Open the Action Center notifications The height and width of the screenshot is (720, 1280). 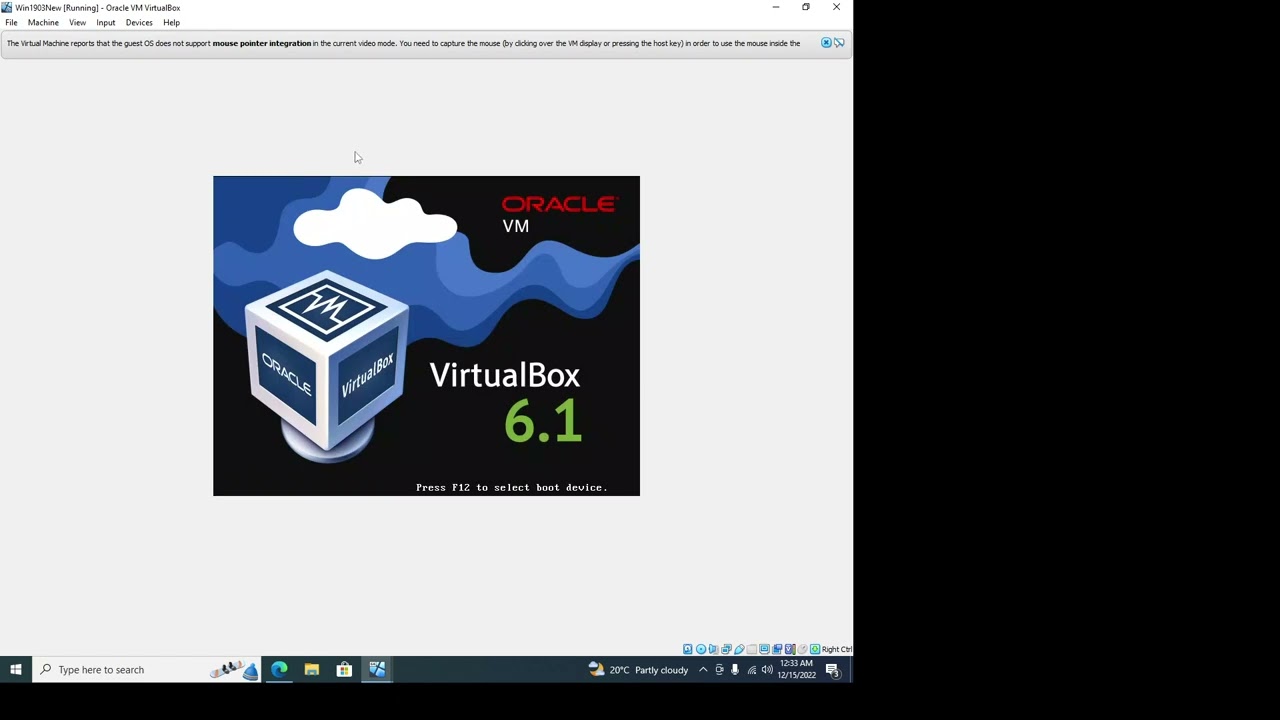pyautogui.click(x=832, y=670)
